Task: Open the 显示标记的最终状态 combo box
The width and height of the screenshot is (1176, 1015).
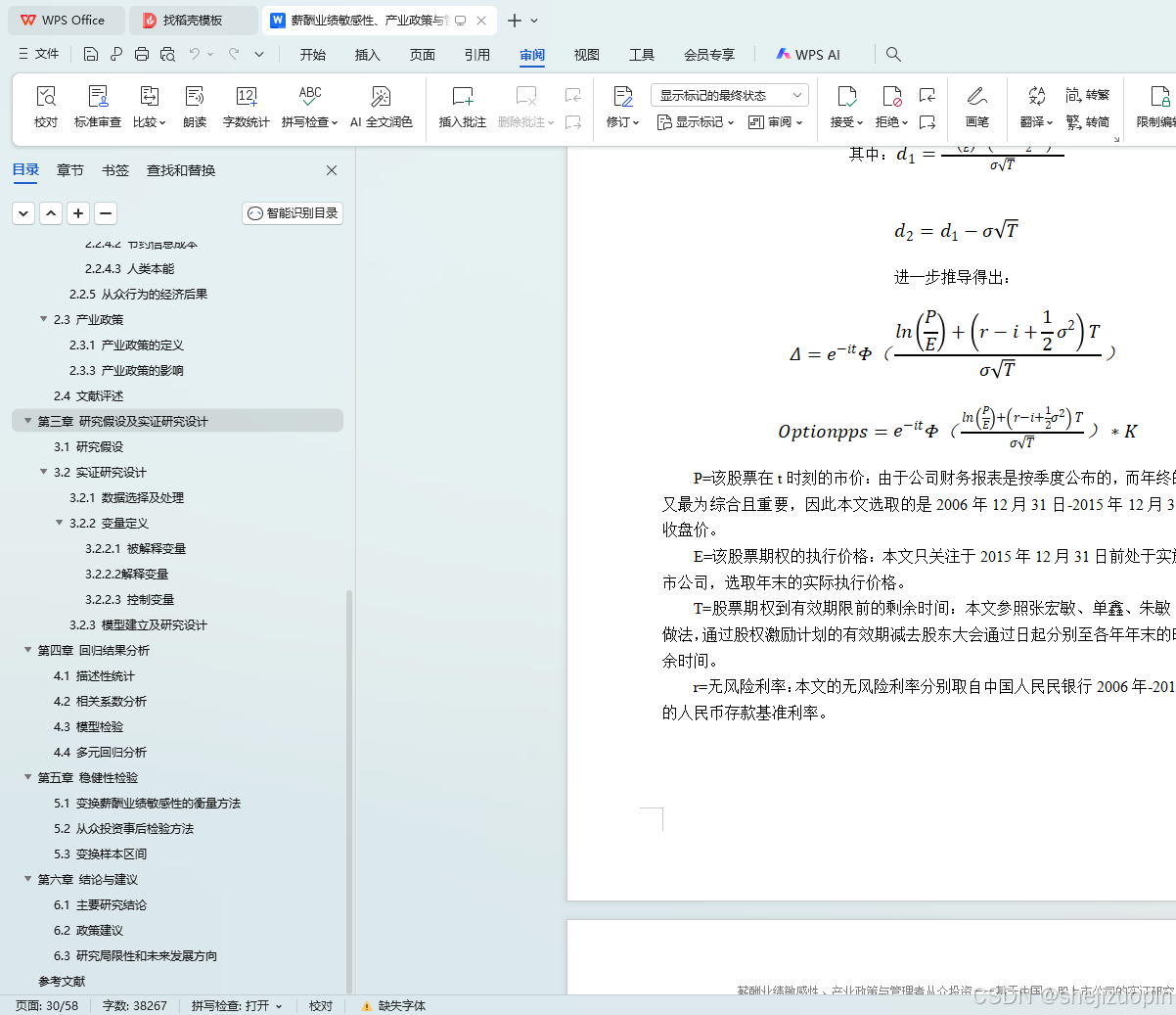Action: click(x=730, y=95)
